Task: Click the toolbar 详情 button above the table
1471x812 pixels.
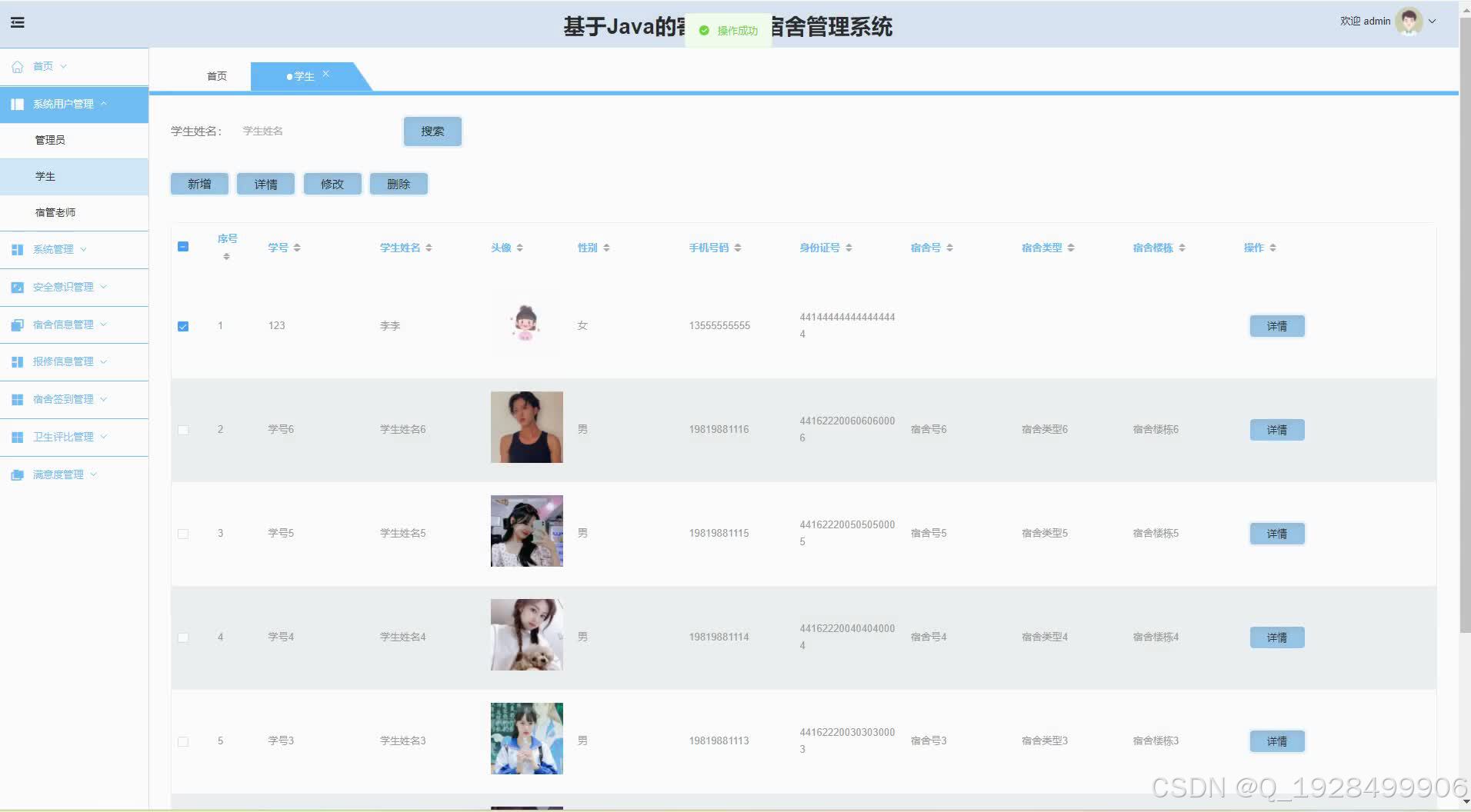Action: pos(265,184)
